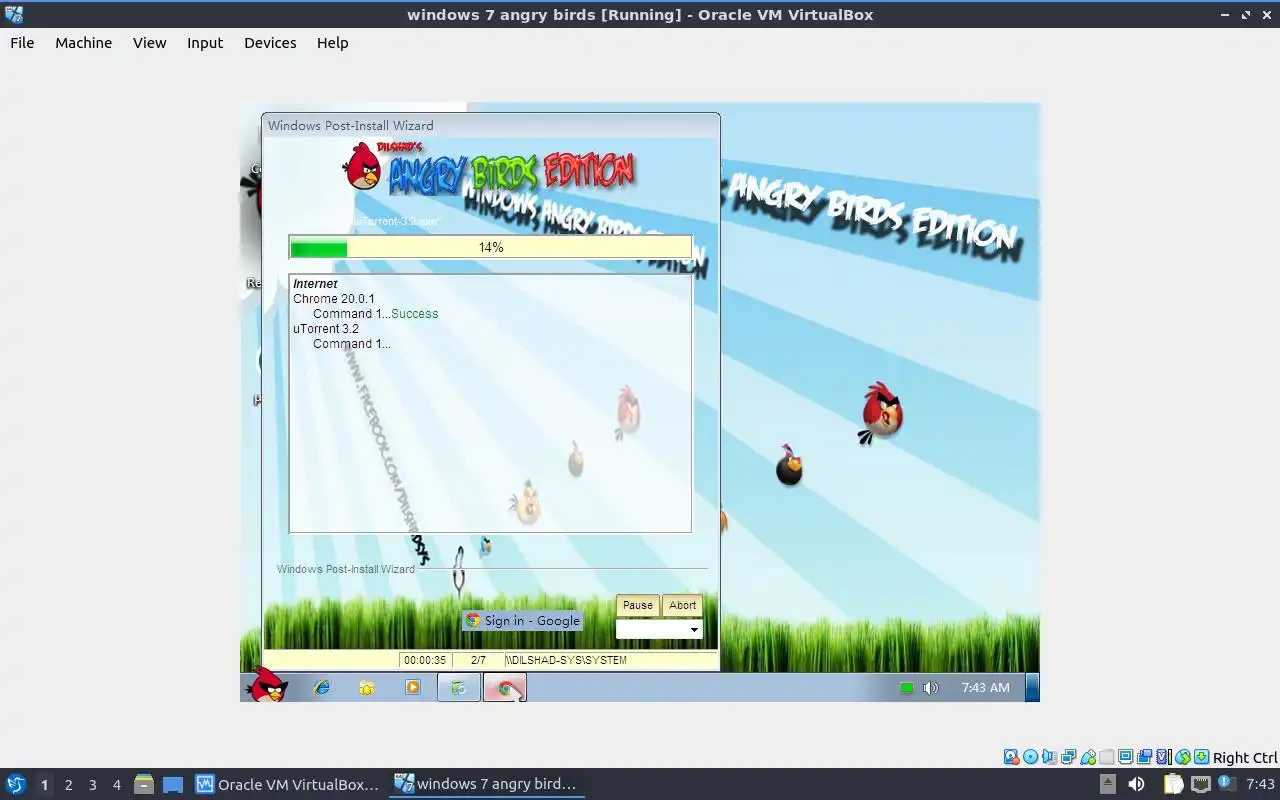Screen dimensions: 1280x800
Task: Open Windows Media Player taskbar icon
Action: [x=413, y=687]
